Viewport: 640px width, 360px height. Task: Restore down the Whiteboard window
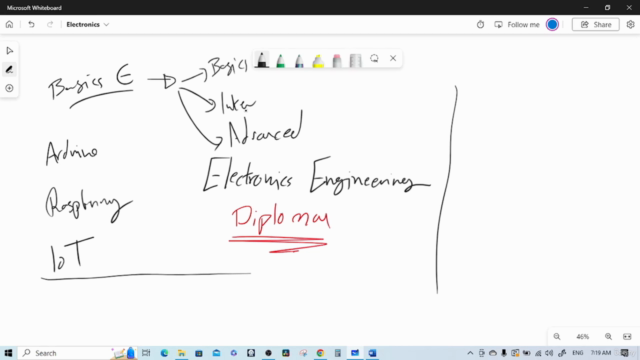607,7
